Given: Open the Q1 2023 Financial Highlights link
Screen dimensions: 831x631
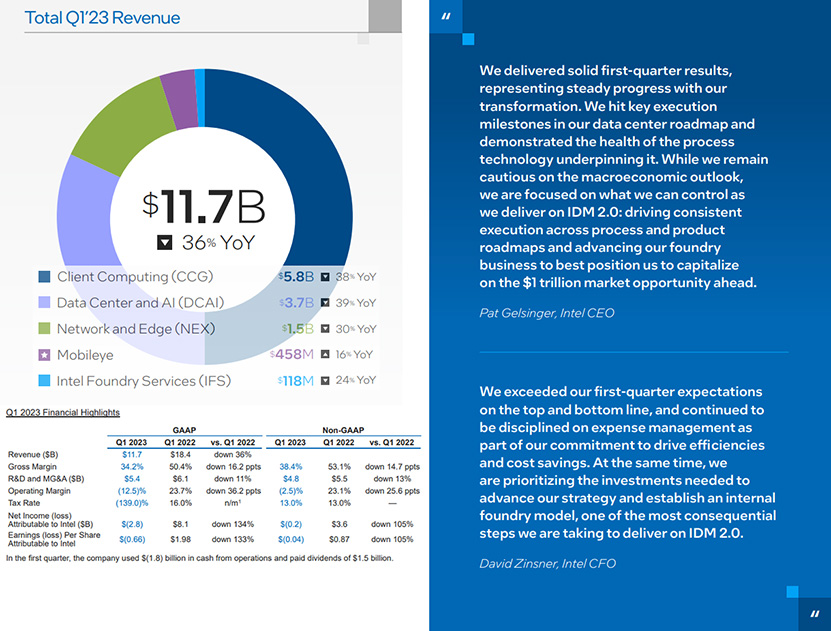Looking at the screenshot, I should [63, 413].
